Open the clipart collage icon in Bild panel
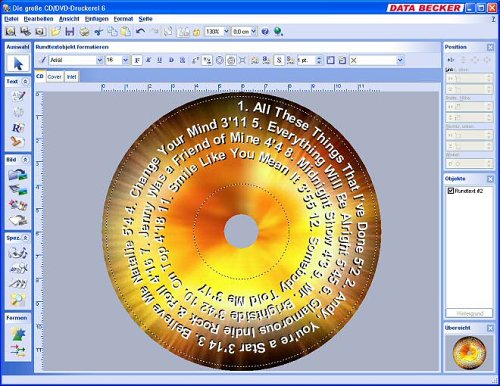This screenshot has height=386, width=500. 18,205
